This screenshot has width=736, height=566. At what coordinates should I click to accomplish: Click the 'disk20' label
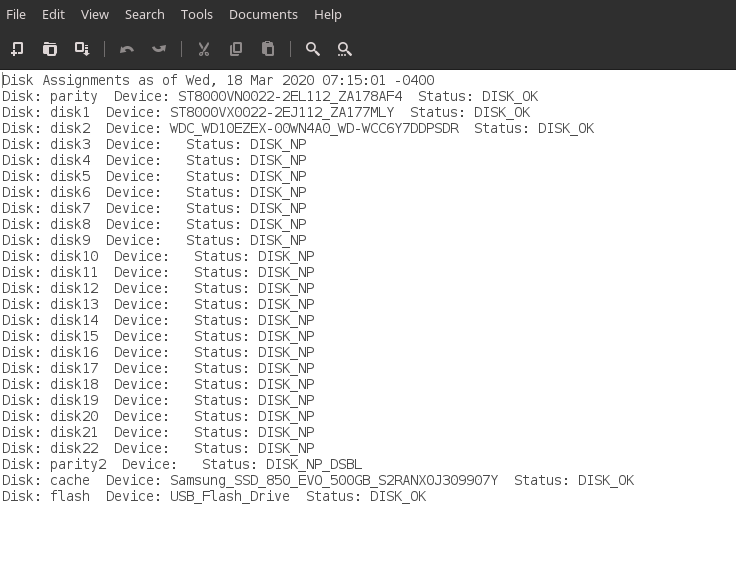point(74,415)
